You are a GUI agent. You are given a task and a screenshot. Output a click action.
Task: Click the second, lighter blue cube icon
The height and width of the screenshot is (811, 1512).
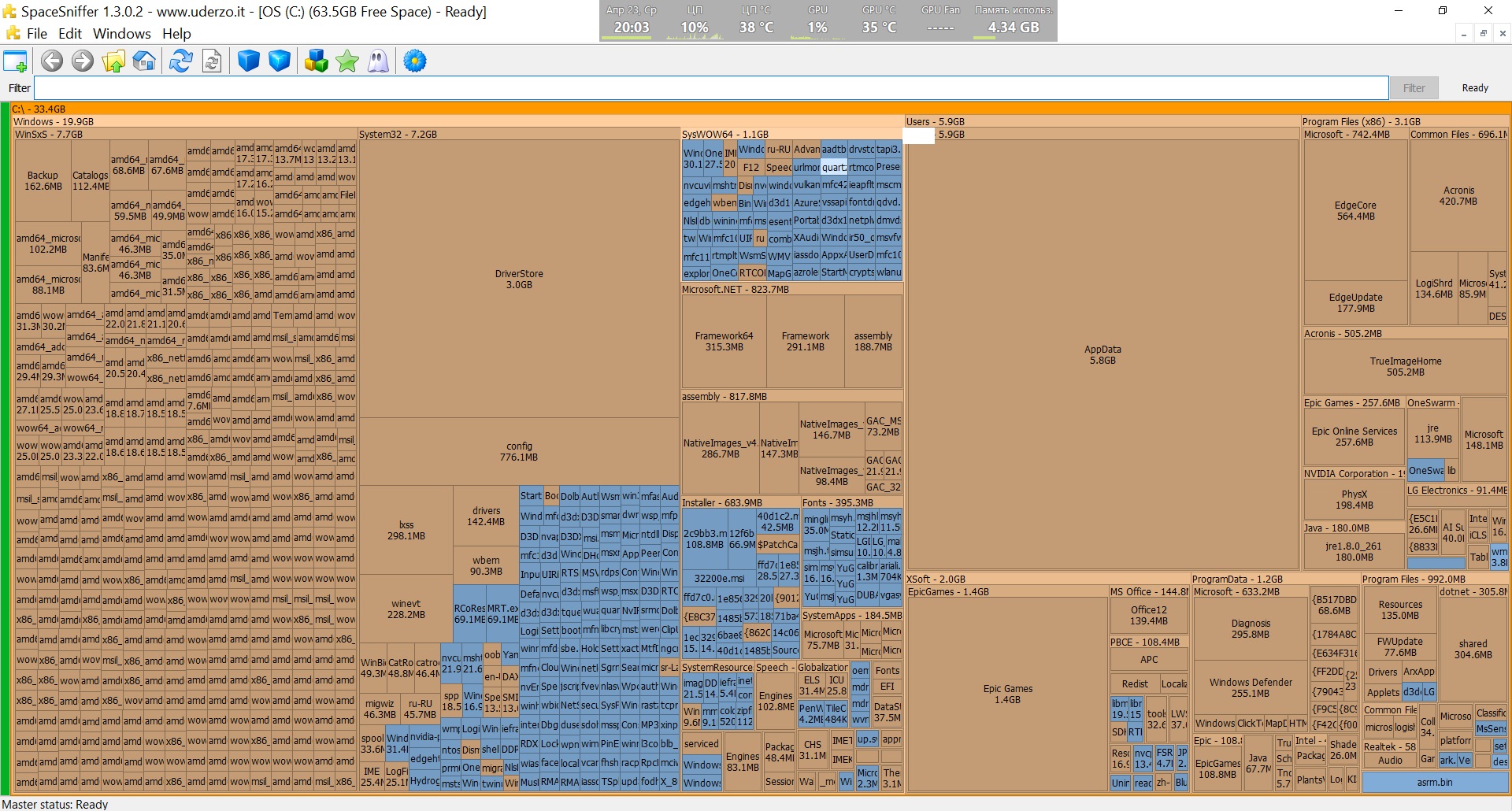280,61
